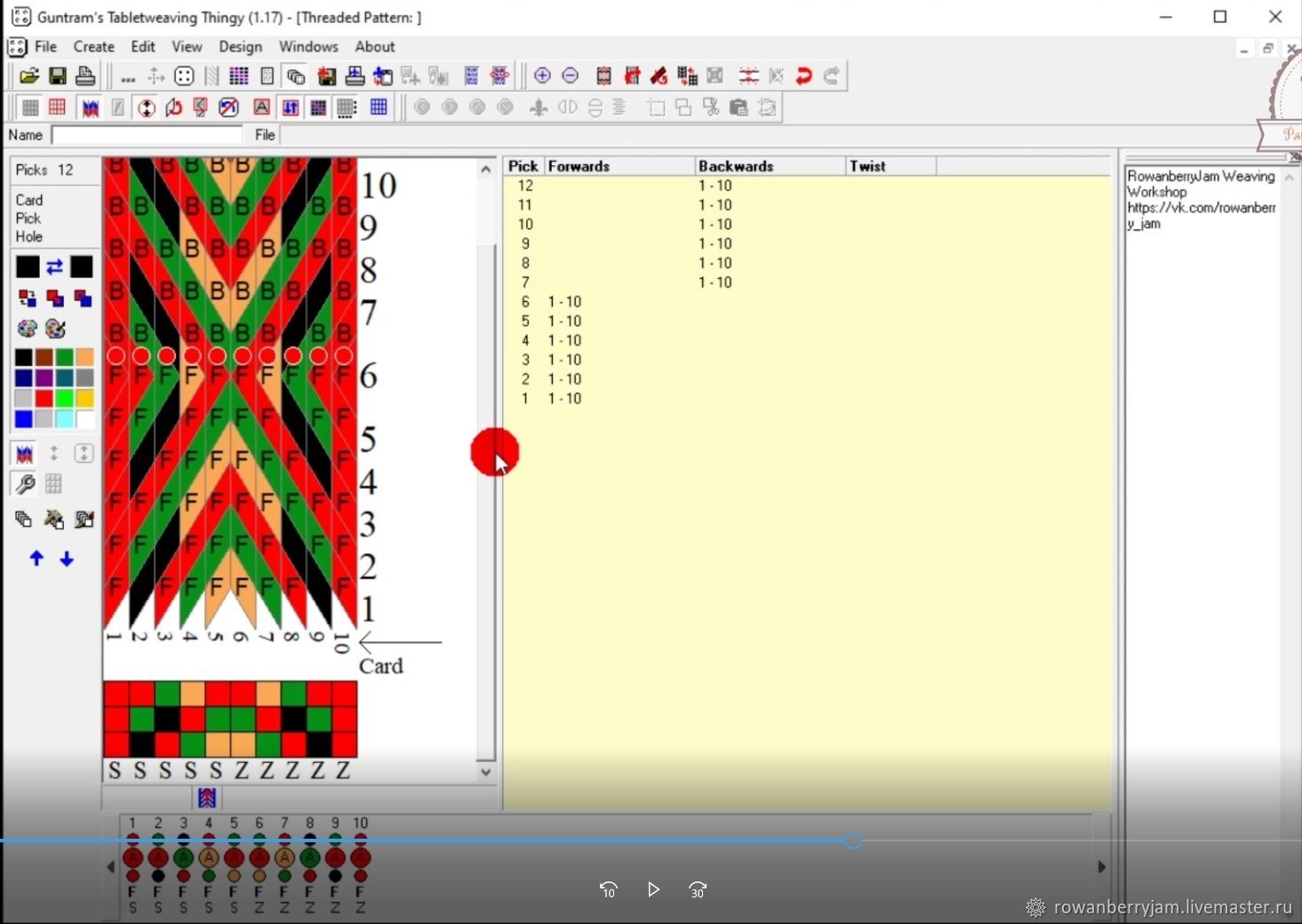Click the zoom out minus icon
This screenshot has height=924, width=1302.
point(571,76)
